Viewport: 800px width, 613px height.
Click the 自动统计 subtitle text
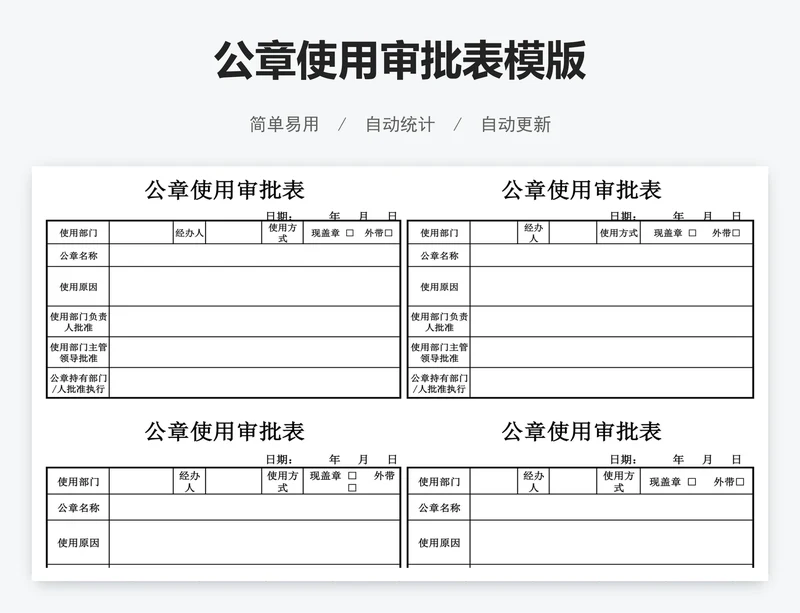(x=400, y=124)
